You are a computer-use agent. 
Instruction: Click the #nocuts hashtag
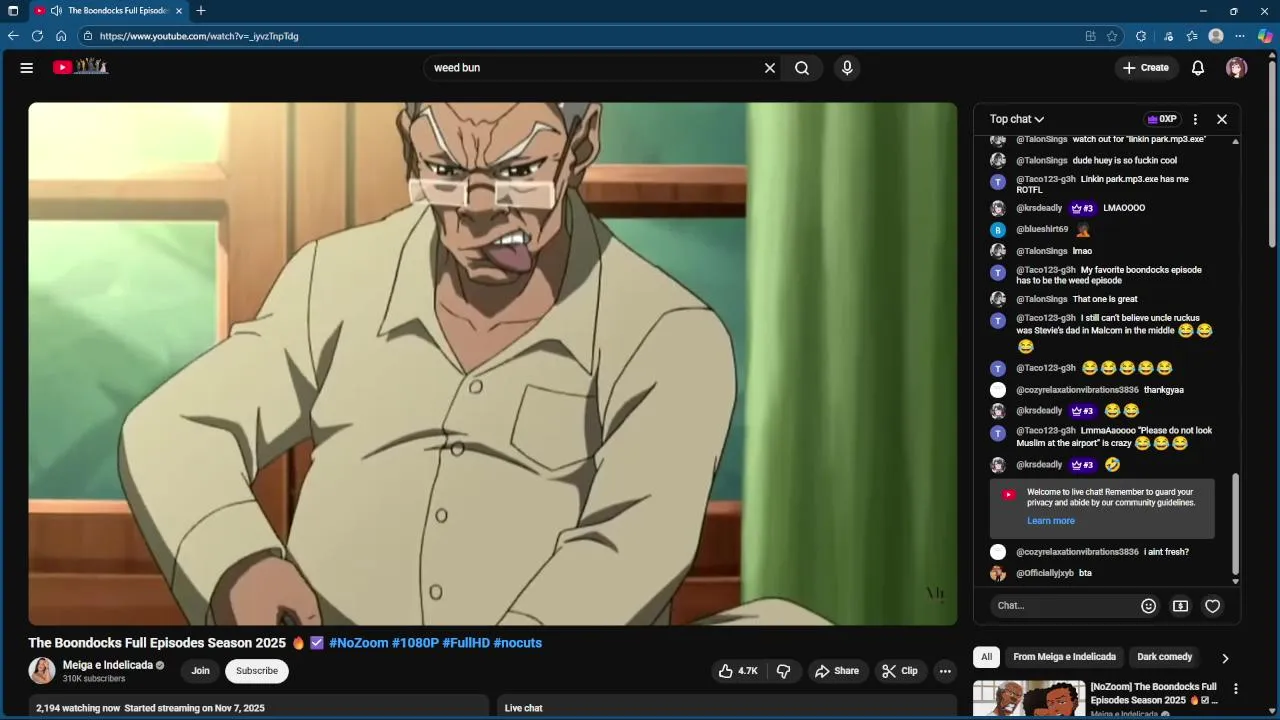point(517,643)
